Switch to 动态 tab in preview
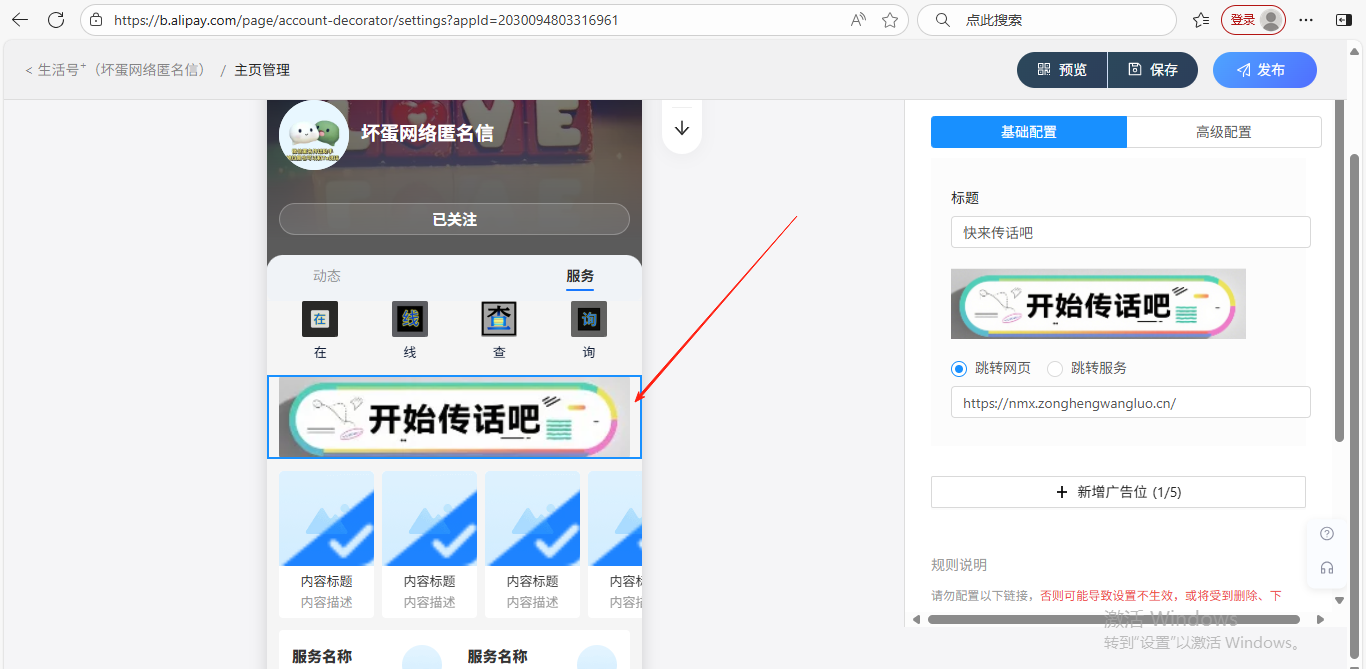Viewport: 1366px width, 669px height. pyautogui.click(x=327, y=276)
